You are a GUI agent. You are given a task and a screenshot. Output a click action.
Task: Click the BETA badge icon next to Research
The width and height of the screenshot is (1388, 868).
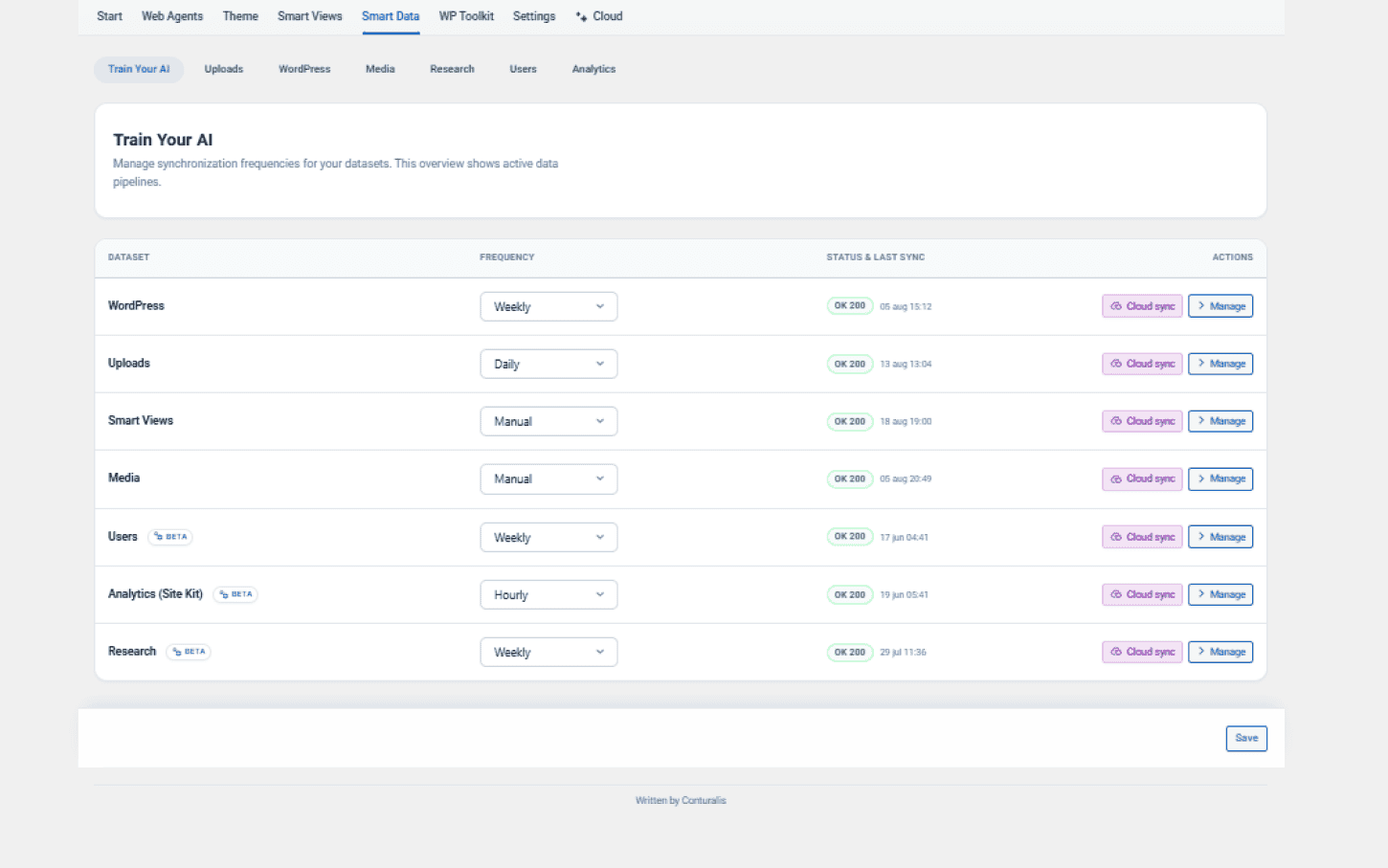point(177,652)
